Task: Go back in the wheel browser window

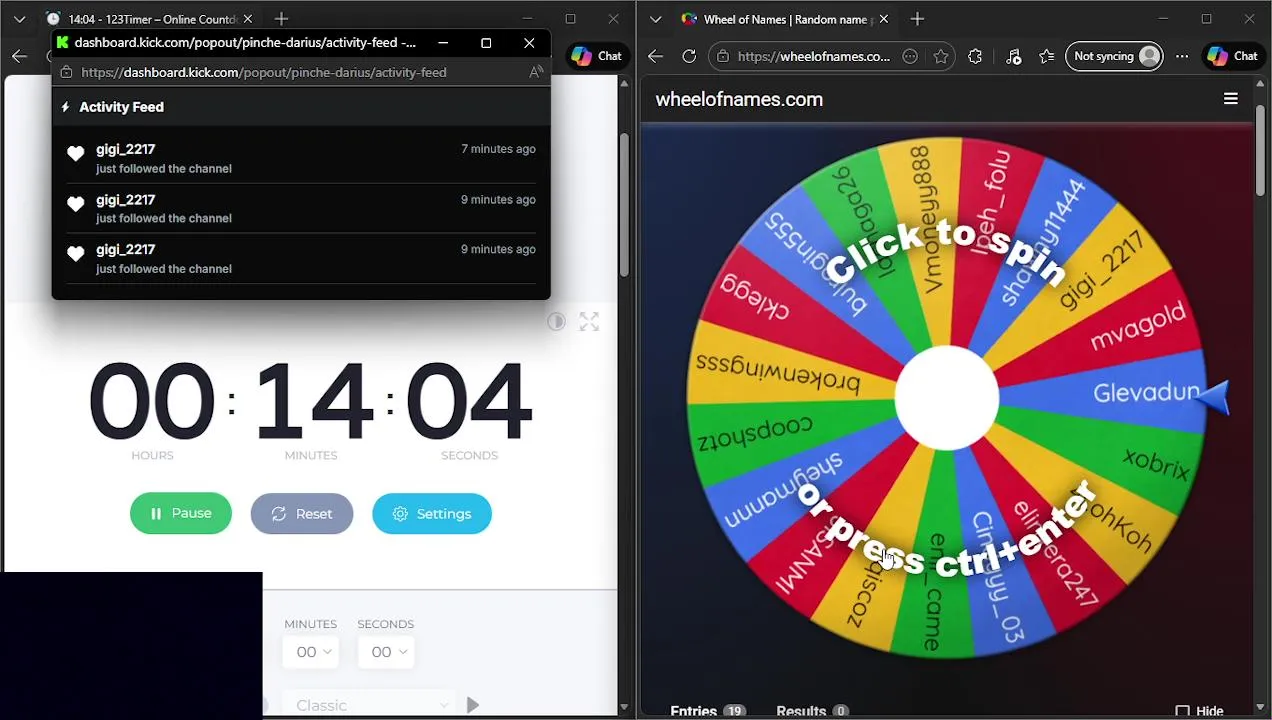Action: click(655, 56)
